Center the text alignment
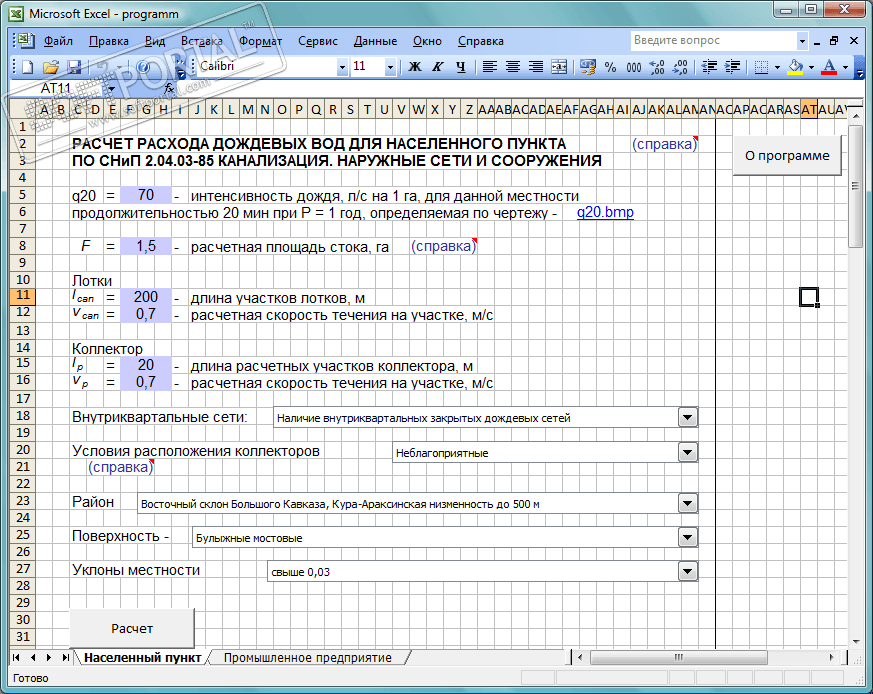 (513, 67)
